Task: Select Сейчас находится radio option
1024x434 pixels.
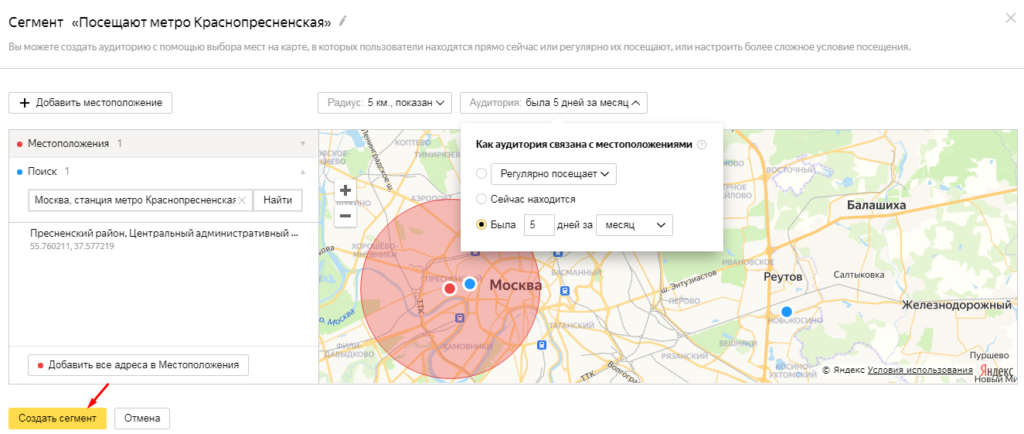Action: tap(482, 198)
